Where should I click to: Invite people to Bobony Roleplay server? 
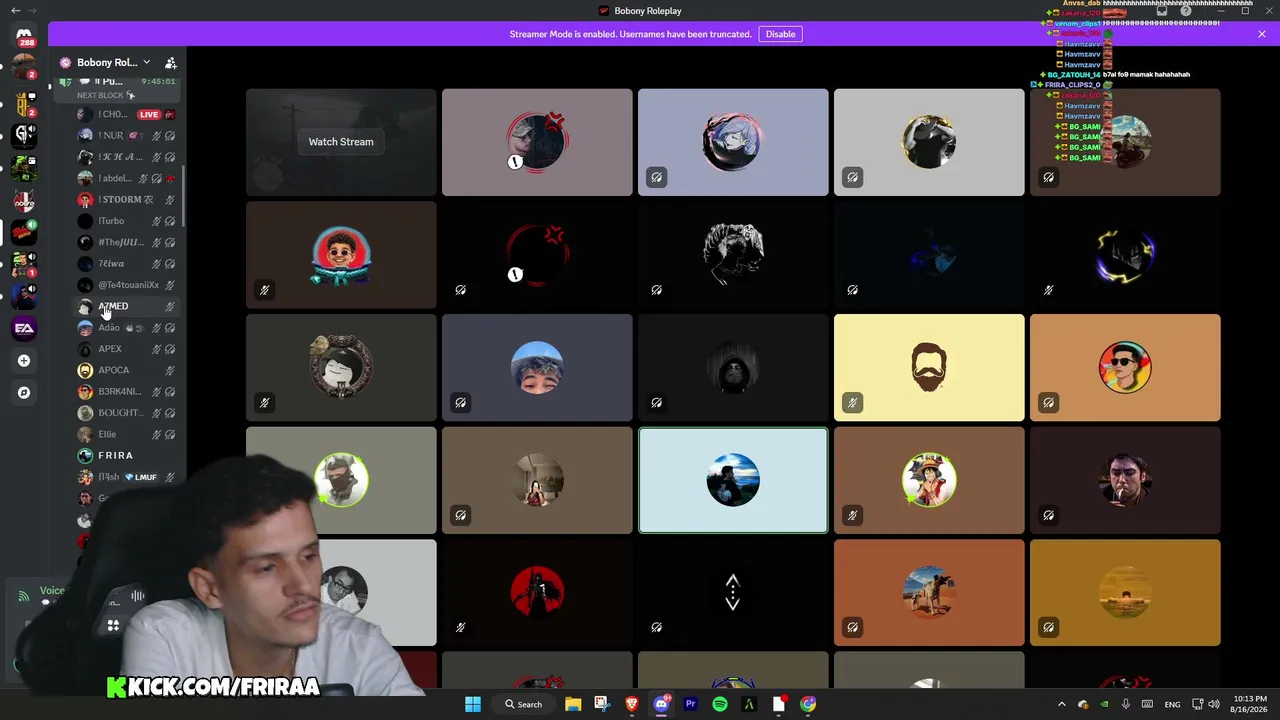click(x=171, y=62)
